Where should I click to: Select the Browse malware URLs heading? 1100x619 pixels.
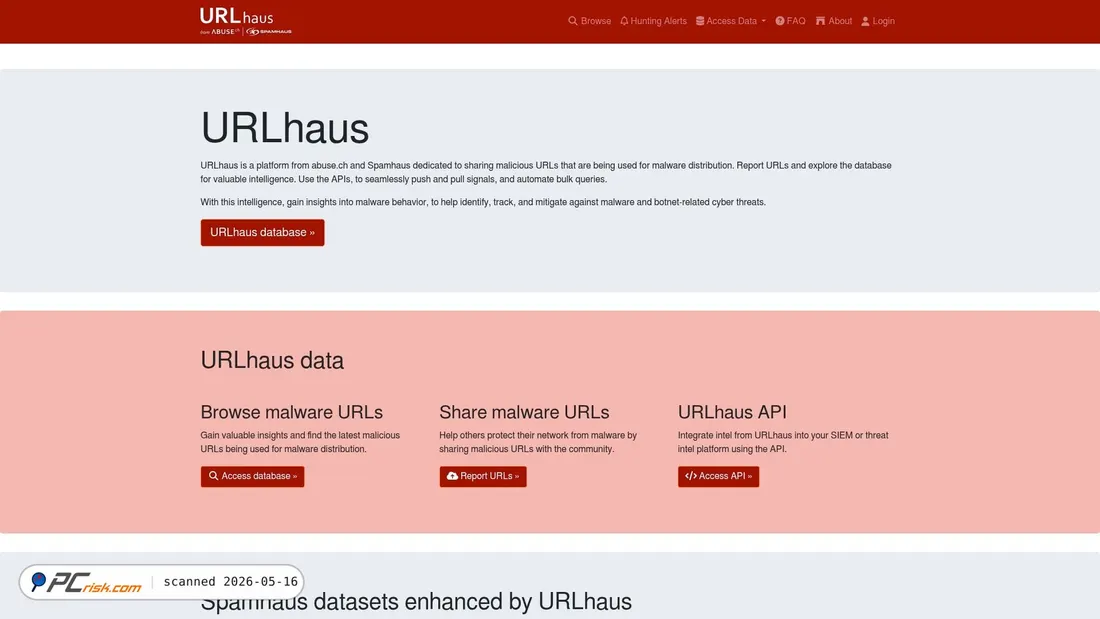pos(292,412)
